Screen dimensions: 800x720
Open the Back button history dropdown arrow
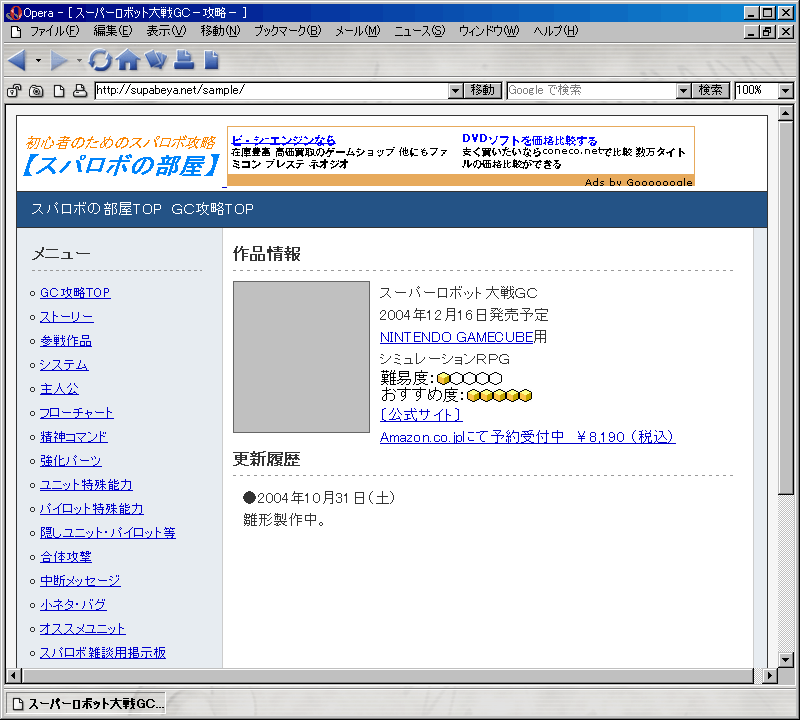[x=38, y=61]
